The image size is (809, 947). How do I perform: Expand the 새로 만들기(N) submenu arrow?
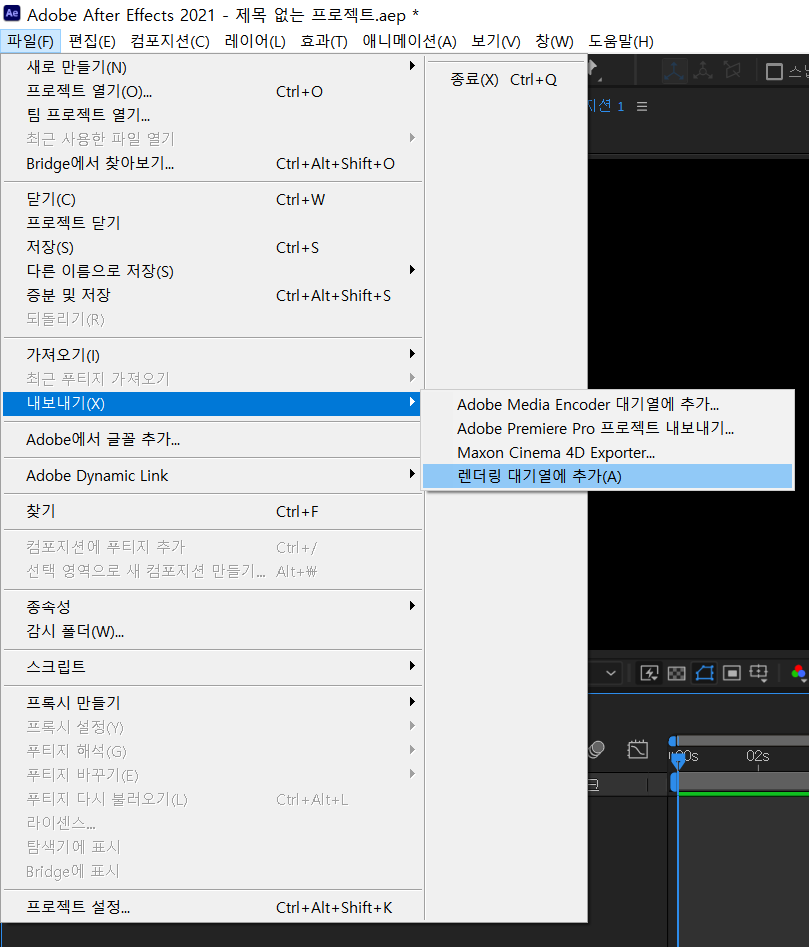(x=412, y=66)
